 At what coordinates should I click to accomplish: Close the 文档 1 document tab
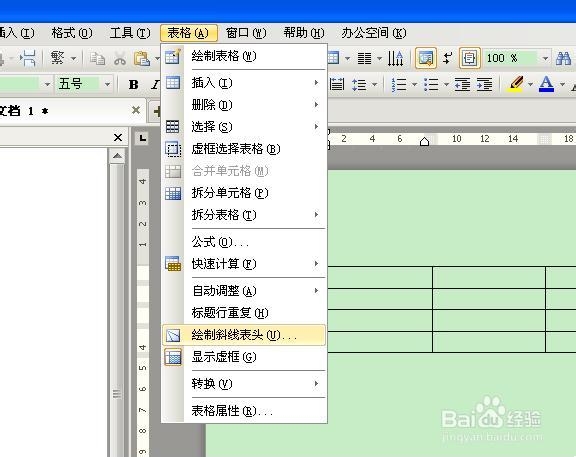(x=136, y=110)
